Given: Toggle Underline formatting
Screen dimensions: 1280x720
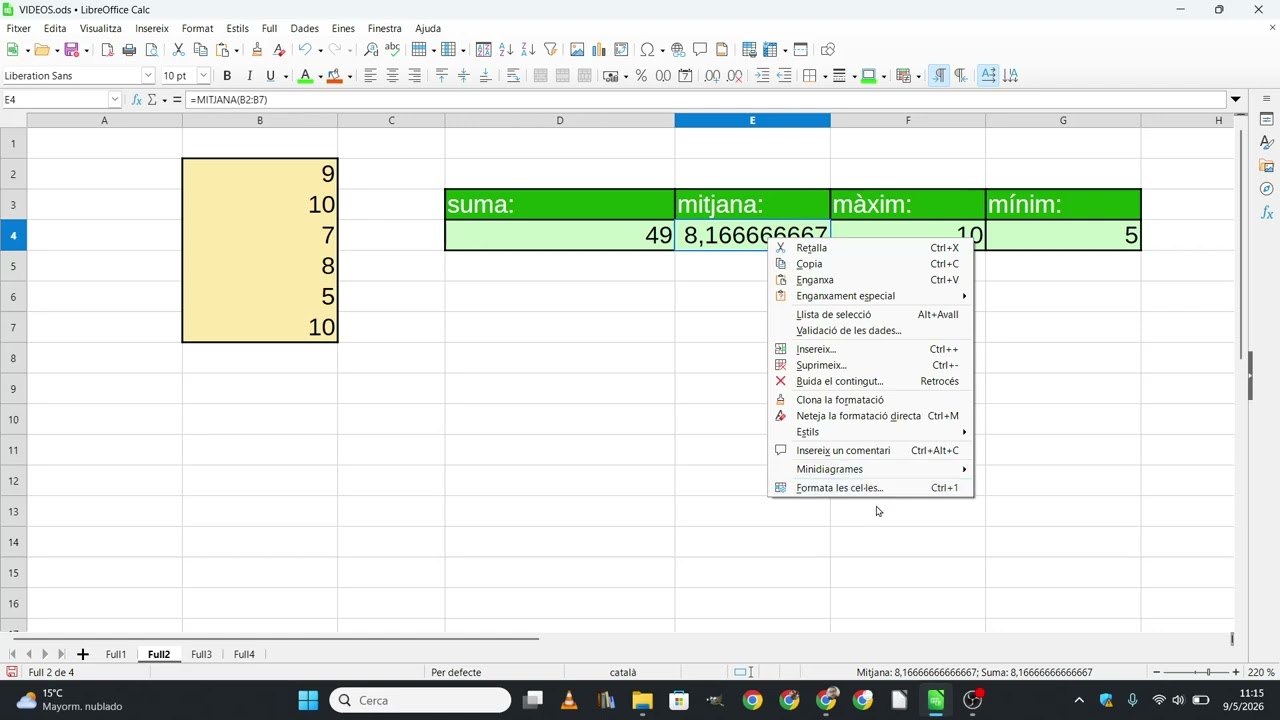Looking at the screenshot, I should tap(270, 75).
